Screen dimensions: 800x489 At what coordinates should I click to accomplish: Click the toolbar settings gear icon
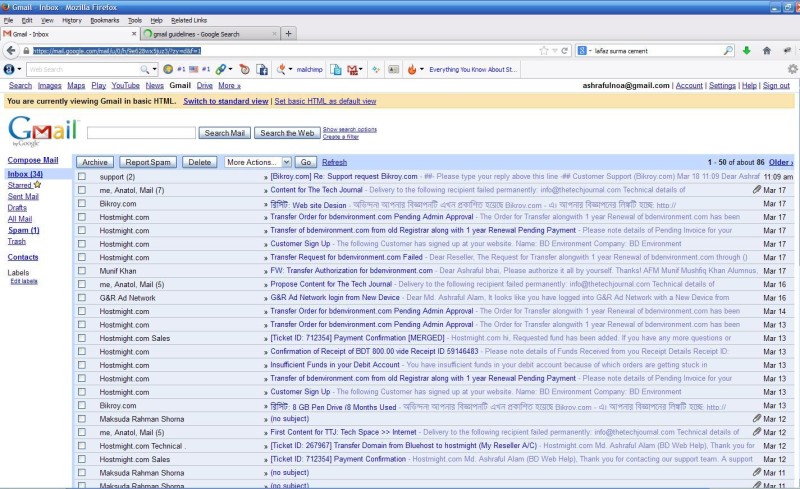(x=791, y=69)
